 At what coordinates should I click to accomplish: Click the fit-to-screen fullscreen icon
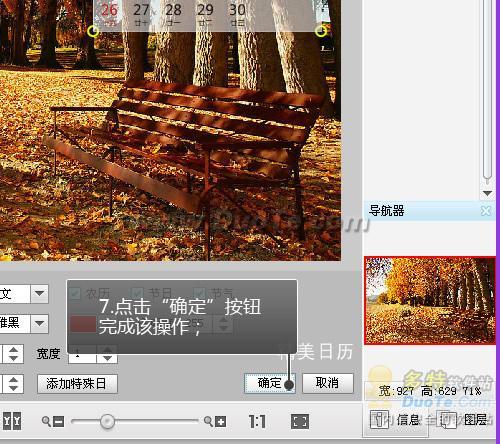pyautogui.click(x=300, y=421)
